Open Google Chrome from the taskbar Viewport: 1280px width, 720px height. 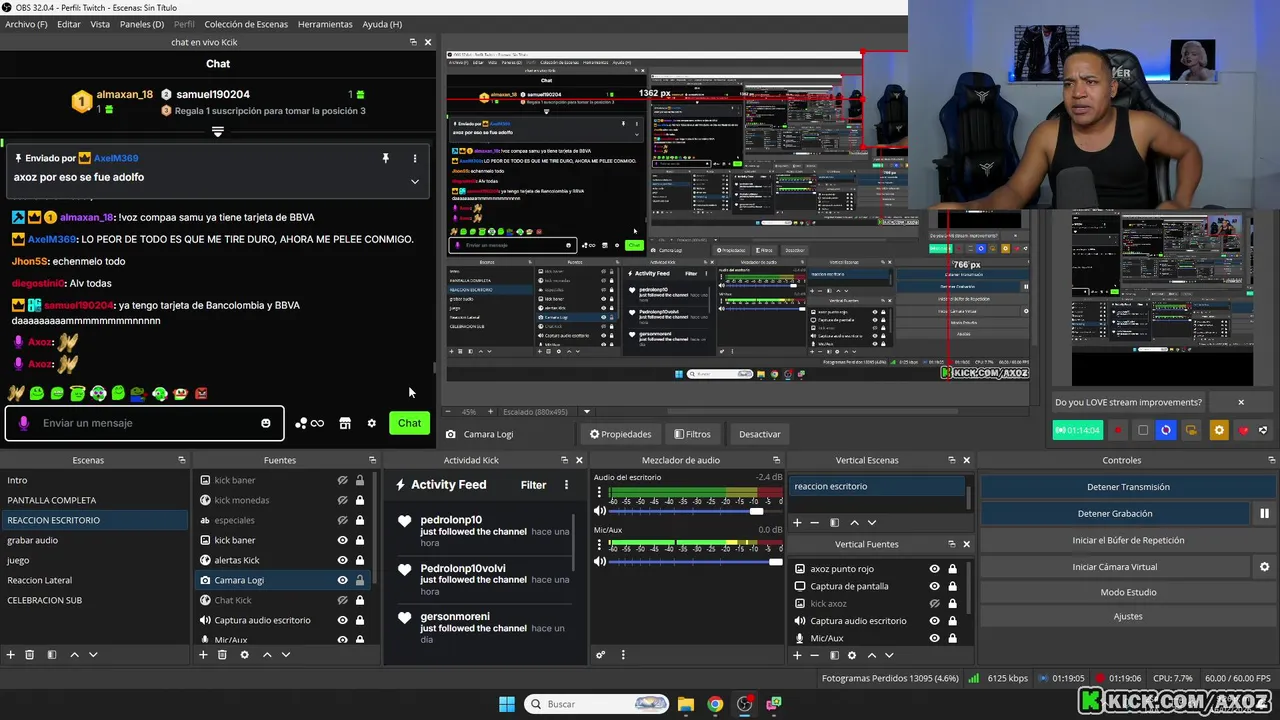click(x=715, y=704)
